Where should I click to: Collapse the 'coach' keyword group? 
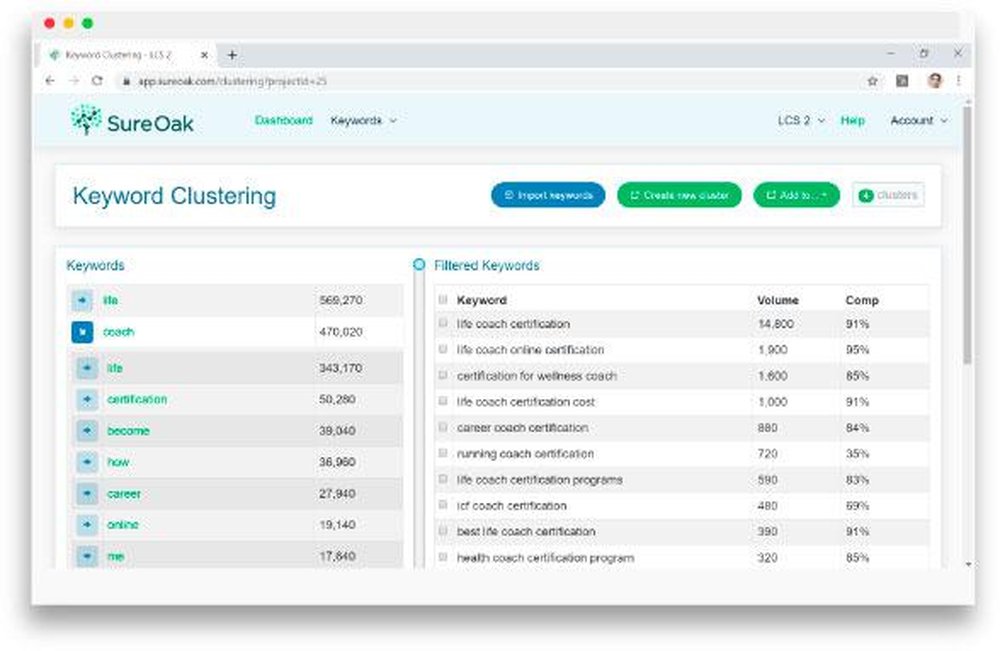click(x=82, y=332)
